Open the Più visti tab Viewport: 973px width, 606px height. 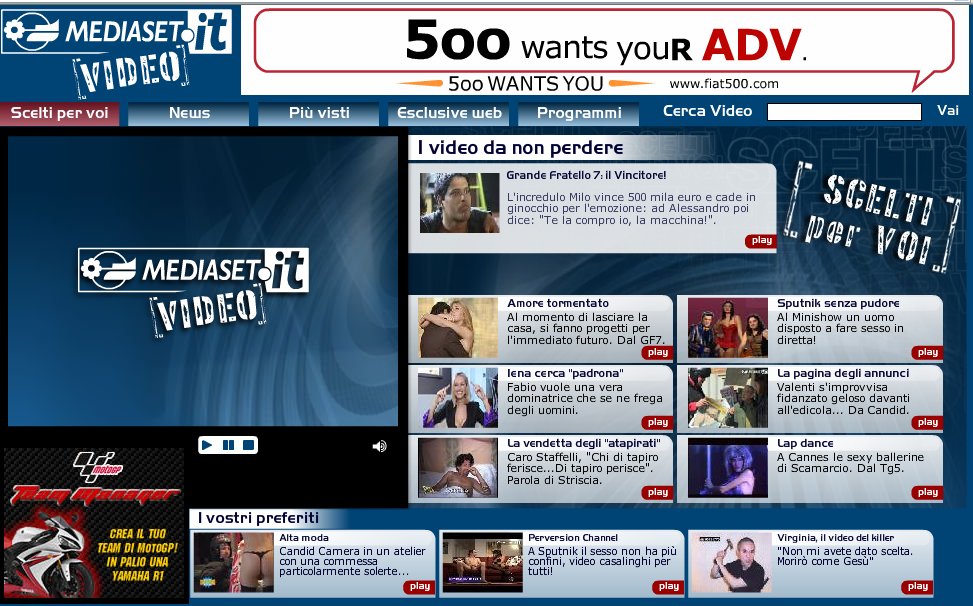pos(319,114)
